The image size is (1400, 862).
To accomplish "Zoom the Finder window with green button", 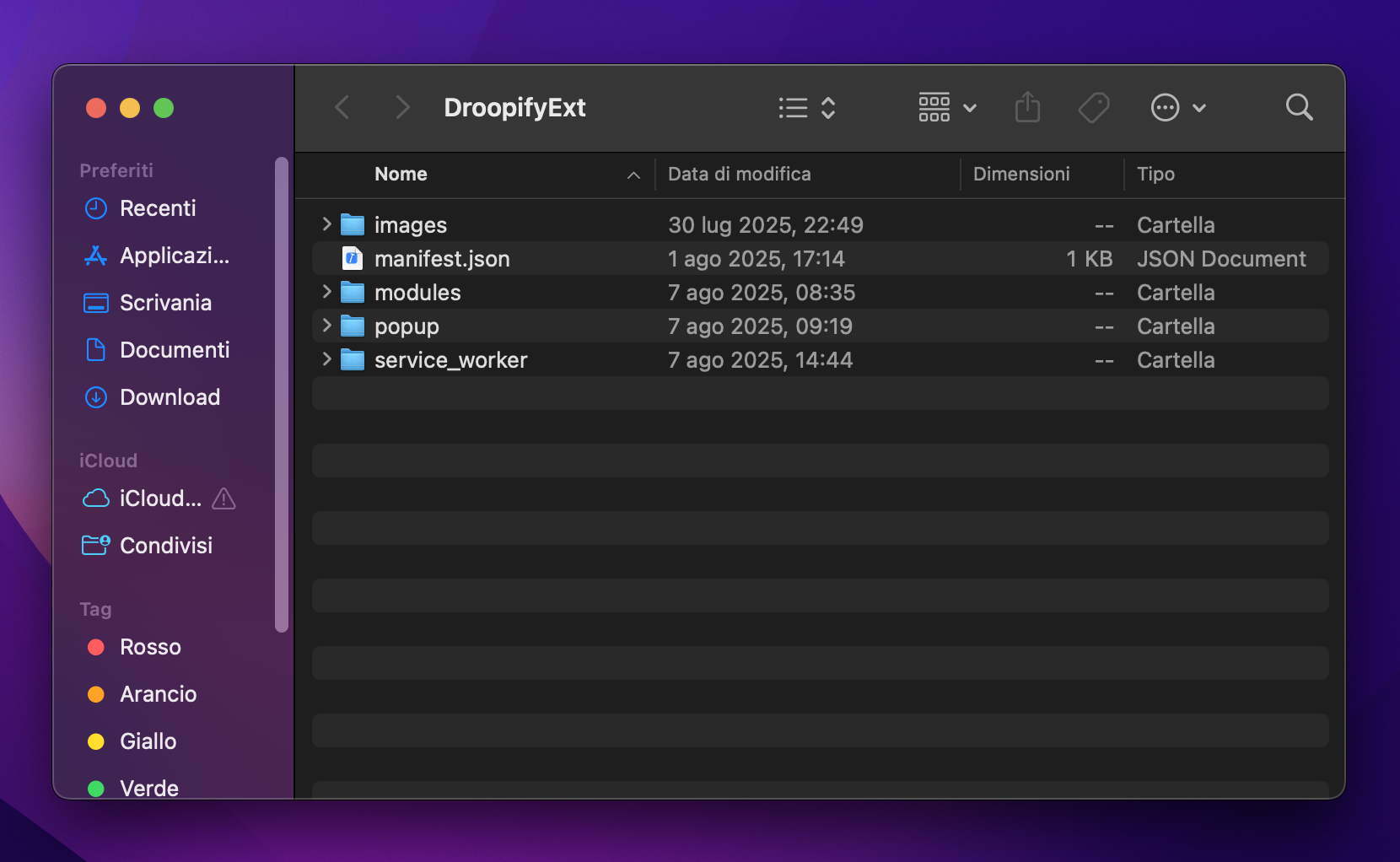I will coord(164,108).
